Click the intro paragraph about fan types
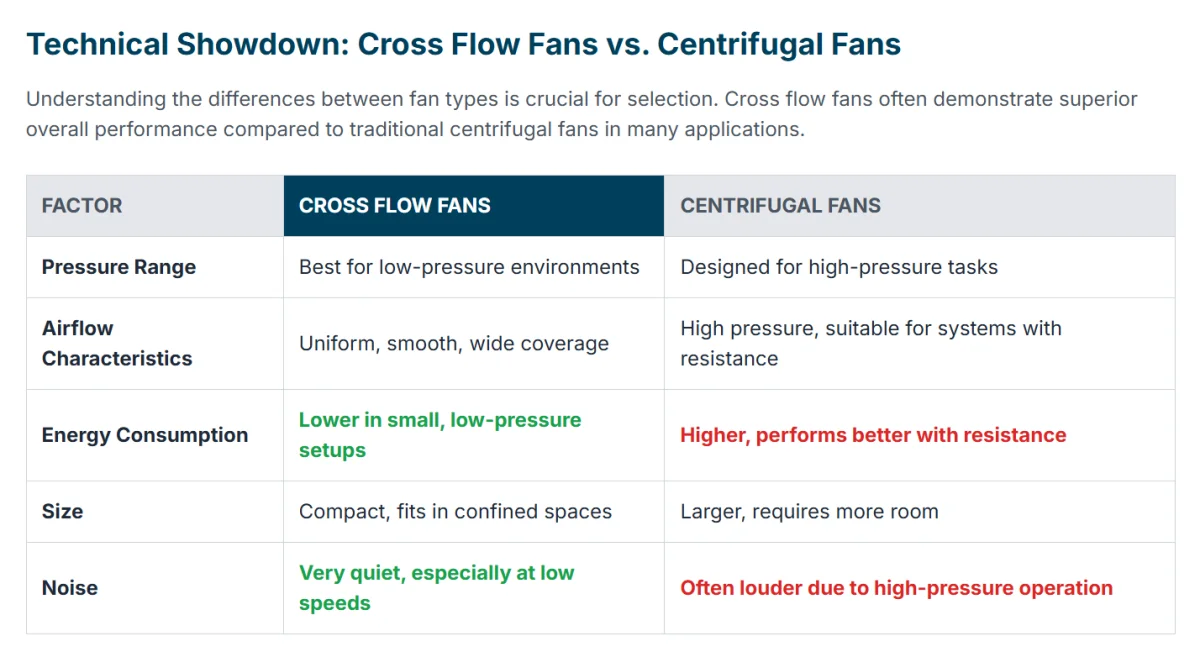1200x657 pixels. (x=582, y=114)
